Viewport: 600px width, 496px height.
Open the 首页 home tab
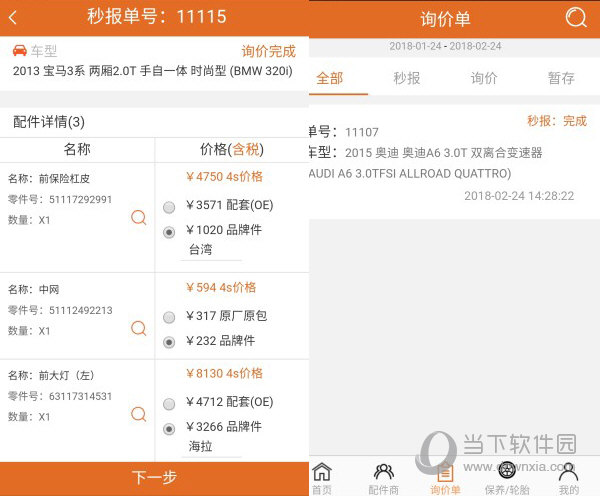[x=322, y=478]
